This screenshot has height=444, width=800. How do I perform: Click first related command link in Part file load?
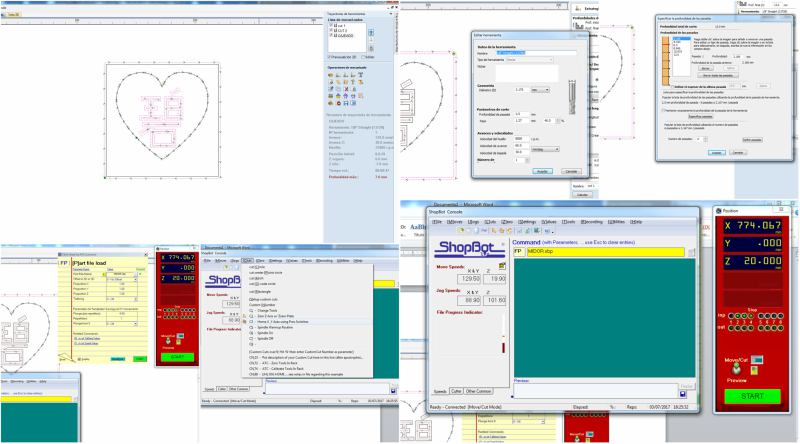click(87, 338)
